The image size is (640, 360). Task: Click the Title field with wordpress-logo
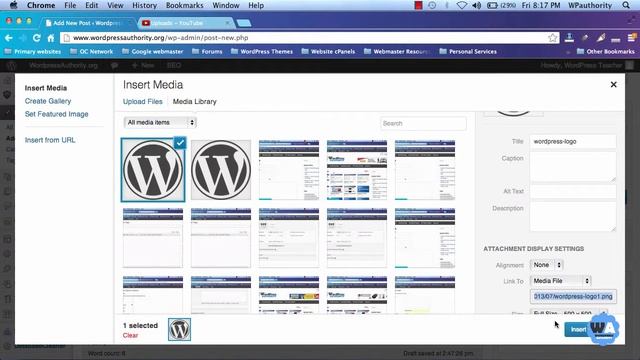(x=573, y=142)
